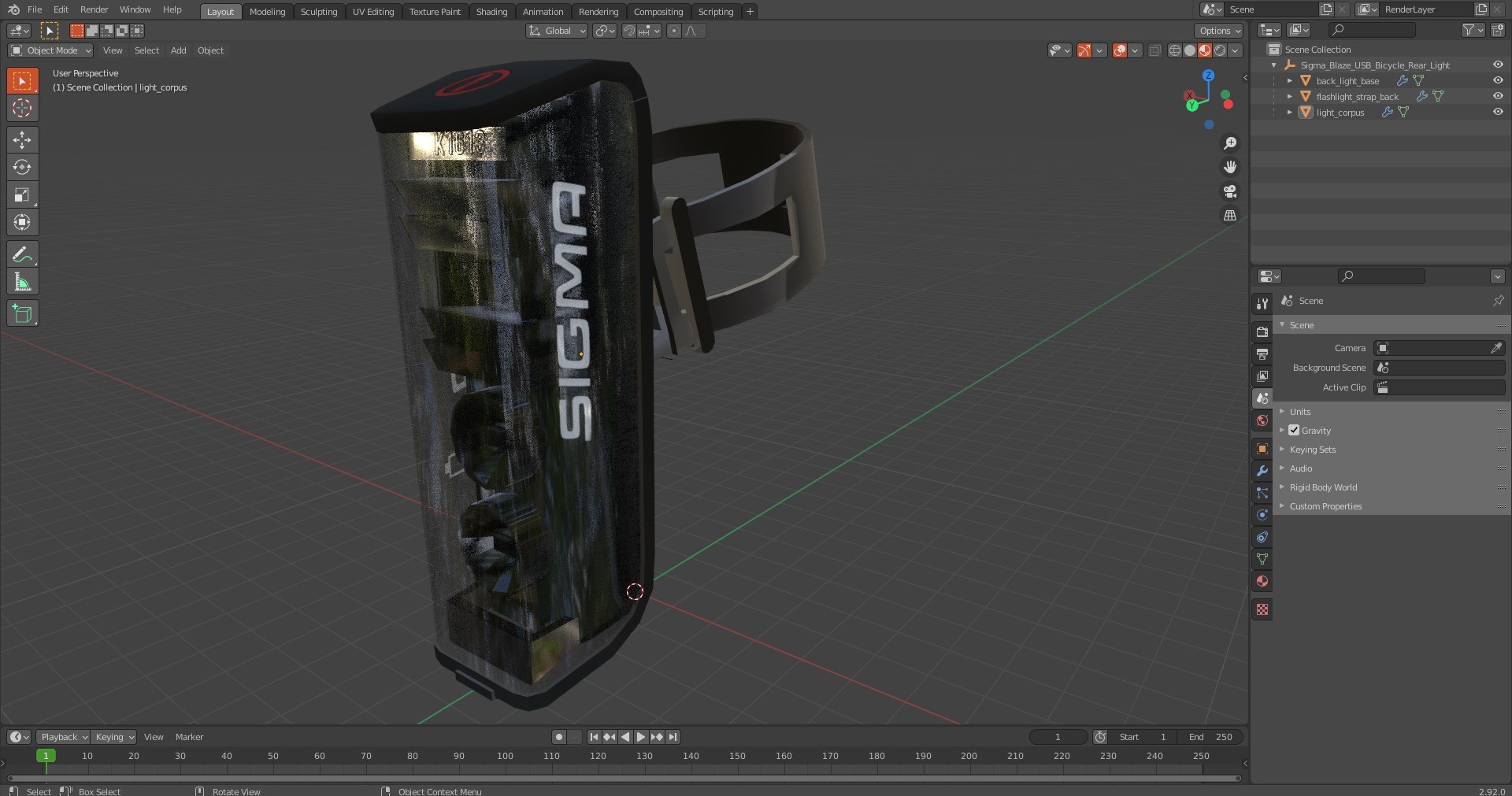Toggle the camera view icon
The height and width of the screenshot is (796, 1512).
pyautogui.click(x=1229, y=191)
